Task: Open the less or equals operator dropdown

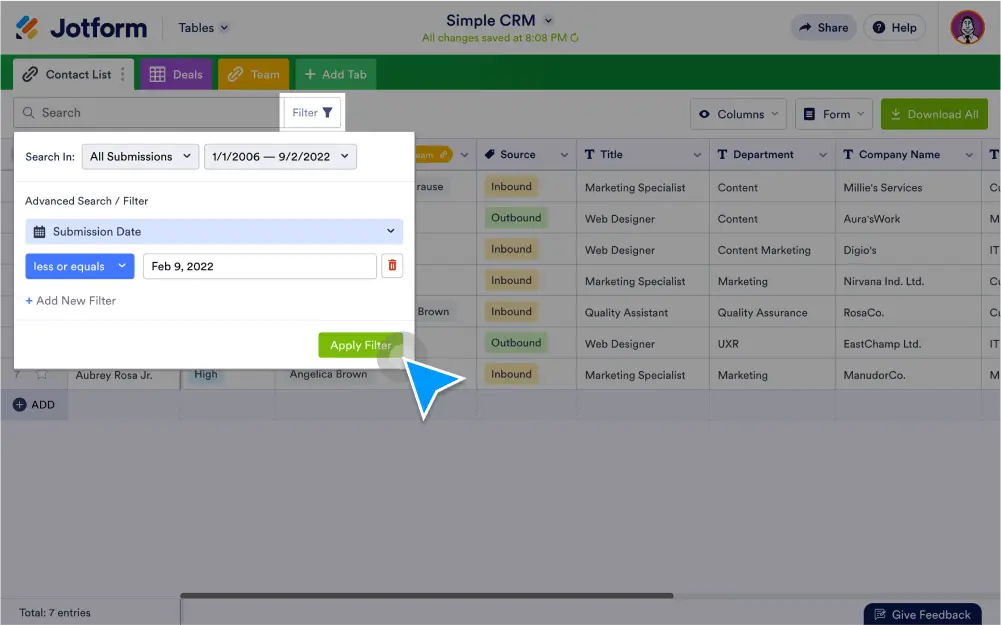Action: pos(79,266)
